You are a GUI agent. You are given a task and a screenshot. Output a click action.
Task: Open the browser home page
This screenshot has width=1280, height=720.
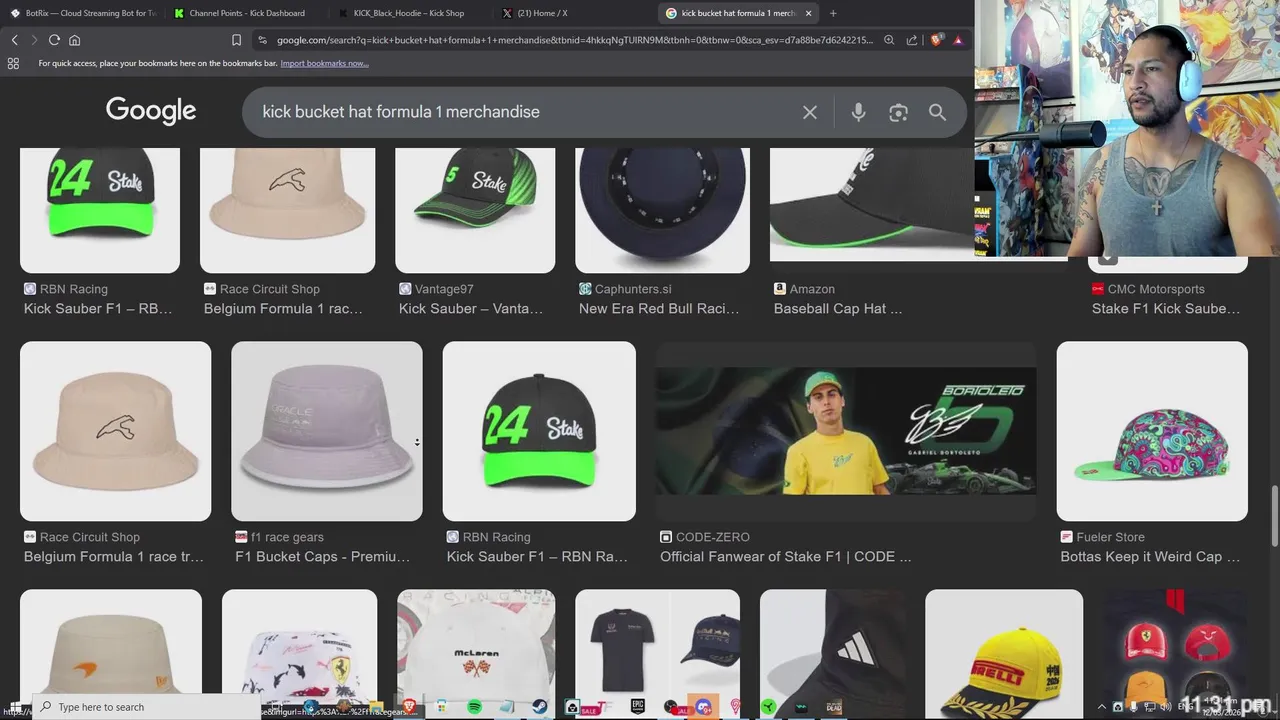[74, 40]
